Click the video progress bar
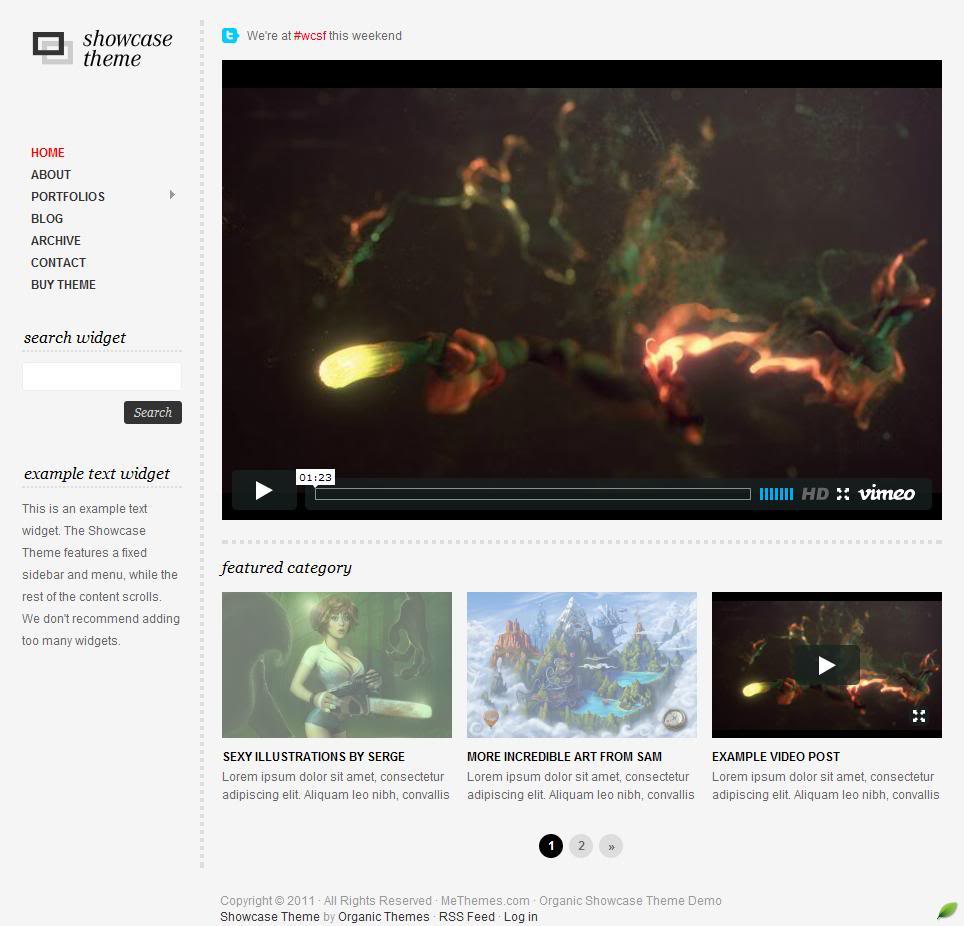Viewport: 964px width, 926px height. (x=532, y=494)
